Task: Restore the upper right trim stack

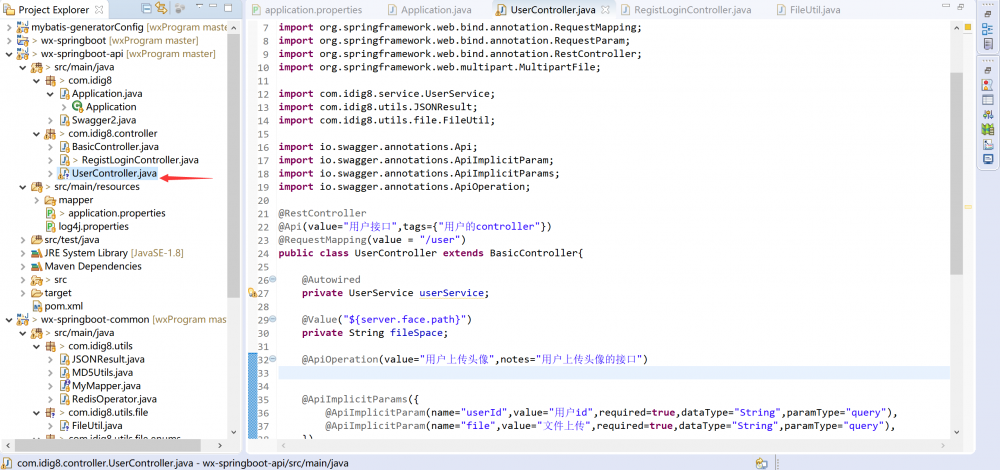Action: tap(987, 15)
